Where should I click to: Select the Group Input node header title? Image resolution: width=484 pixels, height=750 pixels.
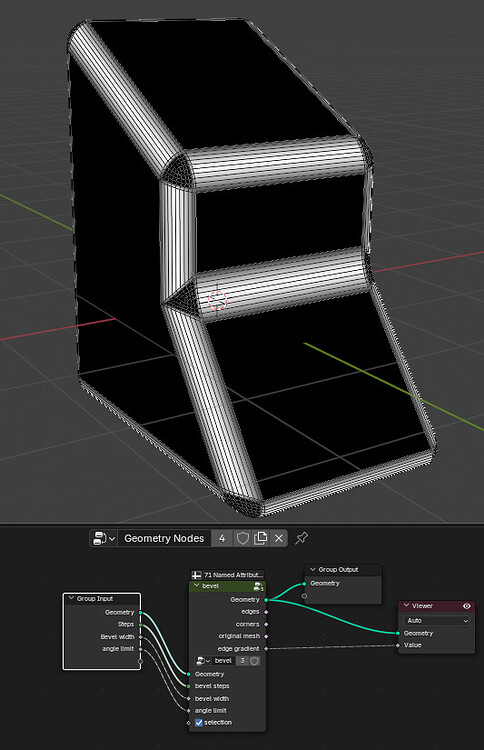click(x=95, y=598)
